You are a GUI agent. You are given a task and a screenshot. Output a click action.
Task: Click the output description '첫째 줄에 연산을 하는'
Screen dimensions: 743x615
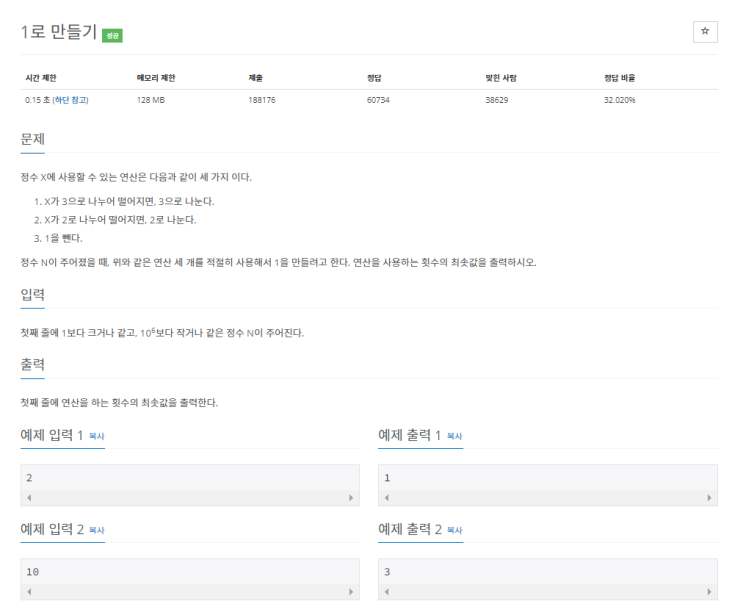119,403
